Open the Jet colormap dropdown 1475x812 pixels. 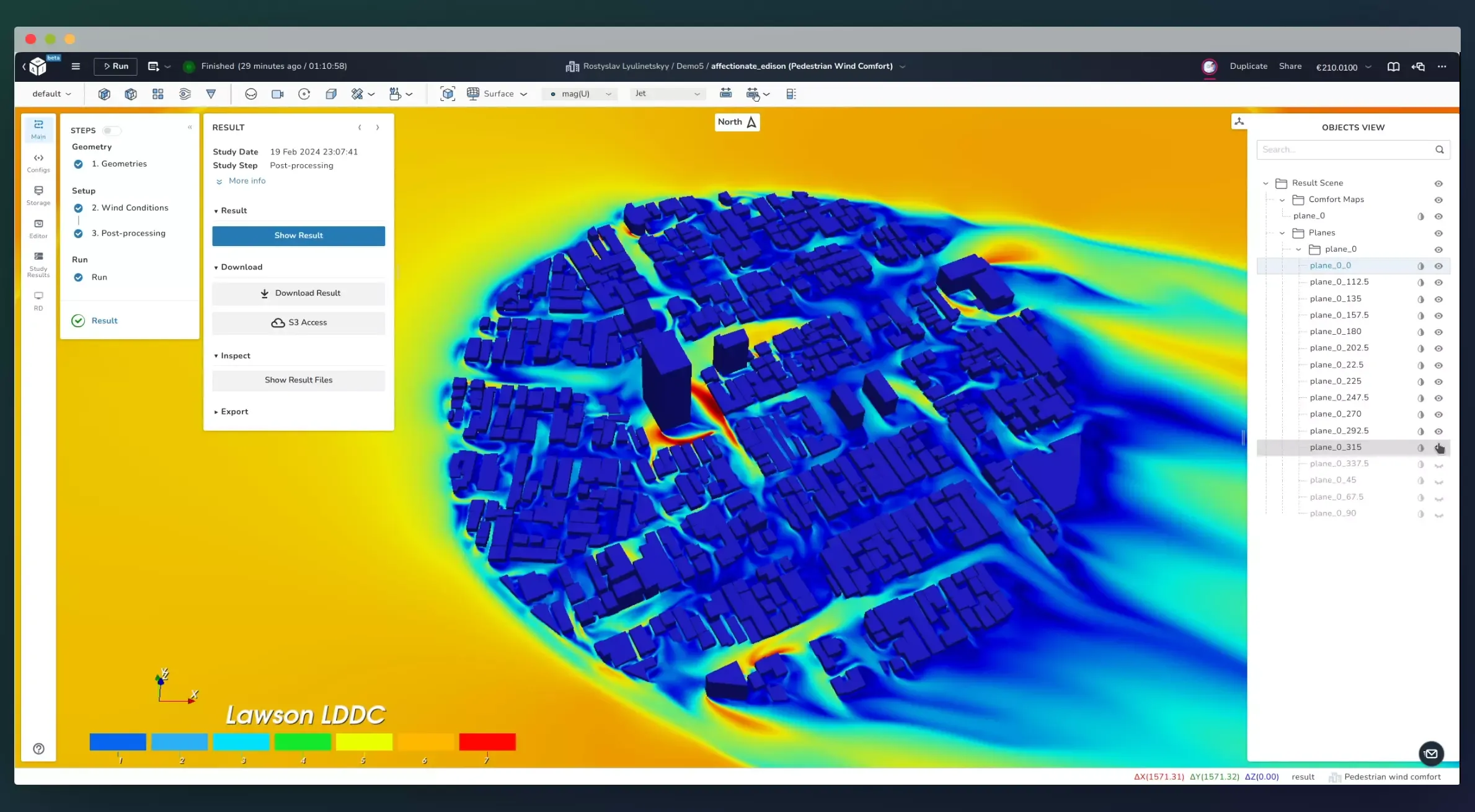pos(667,94)
